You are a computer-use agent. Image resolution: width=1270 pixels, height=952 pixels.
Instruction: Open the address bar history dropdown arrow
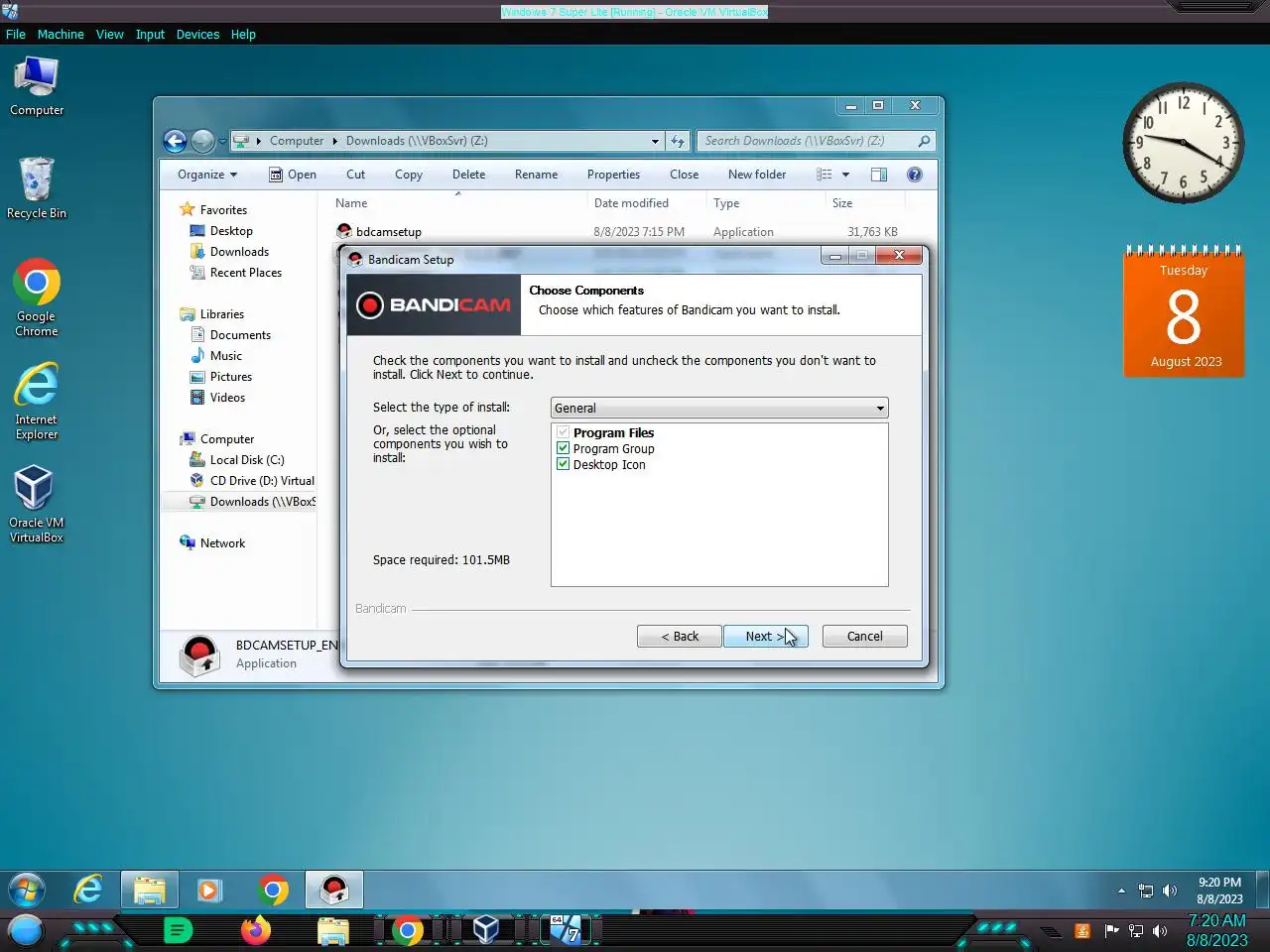(655, 141)
